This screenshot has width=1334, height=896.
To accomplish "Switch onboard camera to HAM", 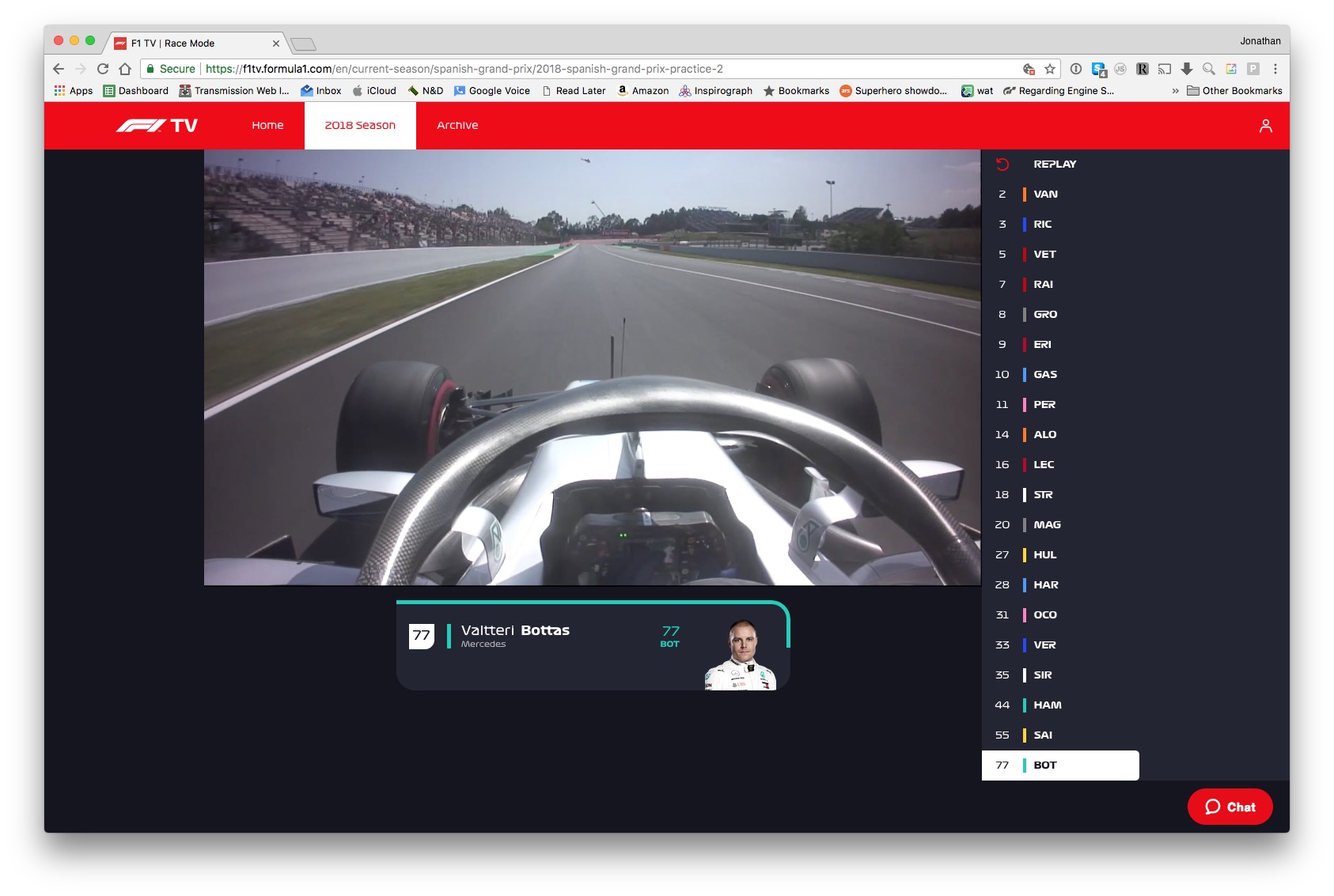I will pos(1046,705).
